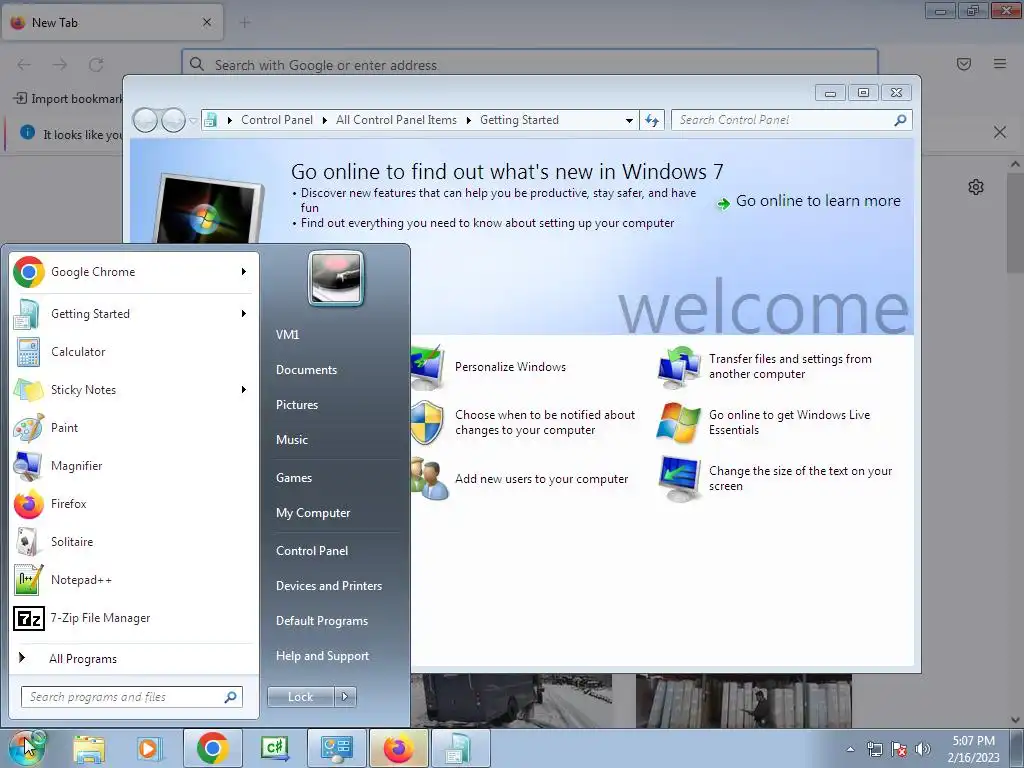Click the Search Control Panel field
This screenshot has width=1024, height=768.
pos(792,120)
